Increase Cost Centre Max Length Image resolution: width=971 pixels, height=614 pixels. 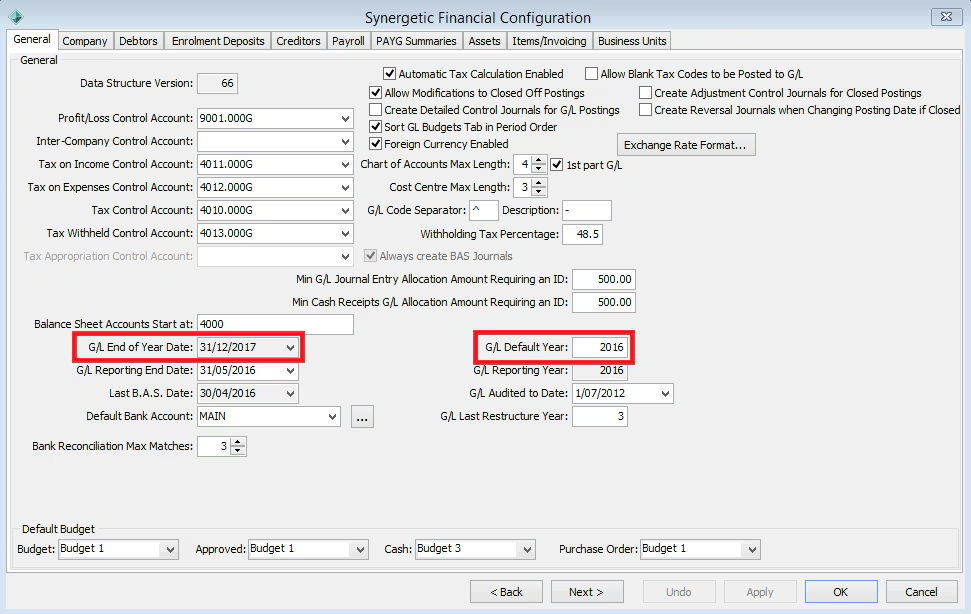pyautogui.click(x=539, y=183)
